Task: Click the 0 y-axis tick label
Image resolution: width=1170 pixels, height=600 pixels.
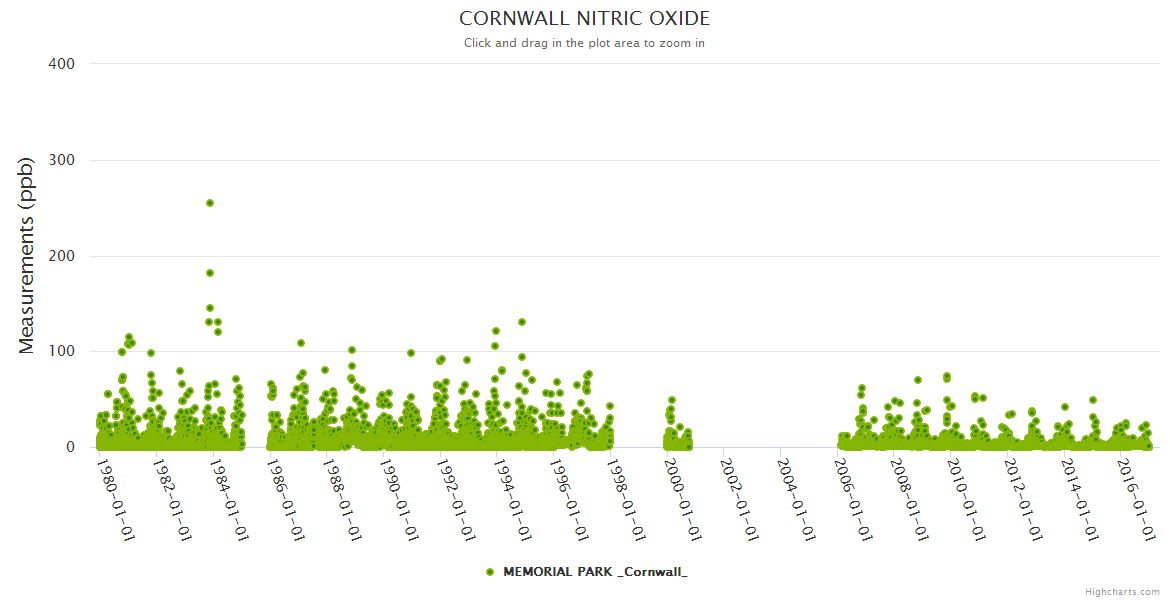Action: click(x=70, y=447)
